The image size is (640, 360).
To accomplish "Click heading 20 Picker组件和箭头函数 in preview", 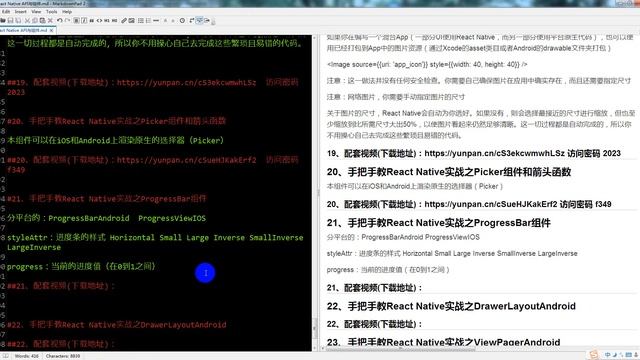I will click(x=449, y=172).
